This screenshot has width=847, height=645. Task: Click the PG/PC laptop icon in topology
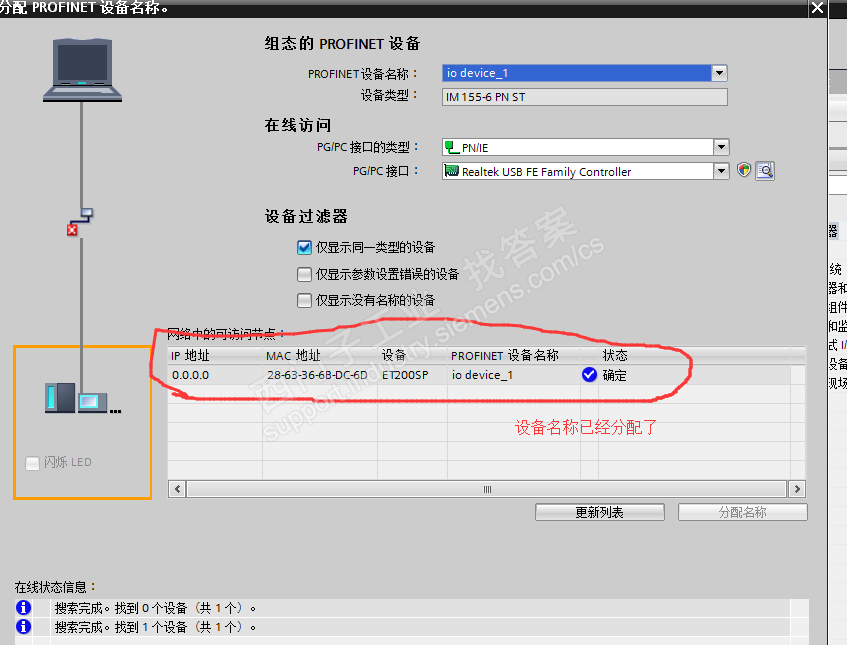(x=82, y=70)
